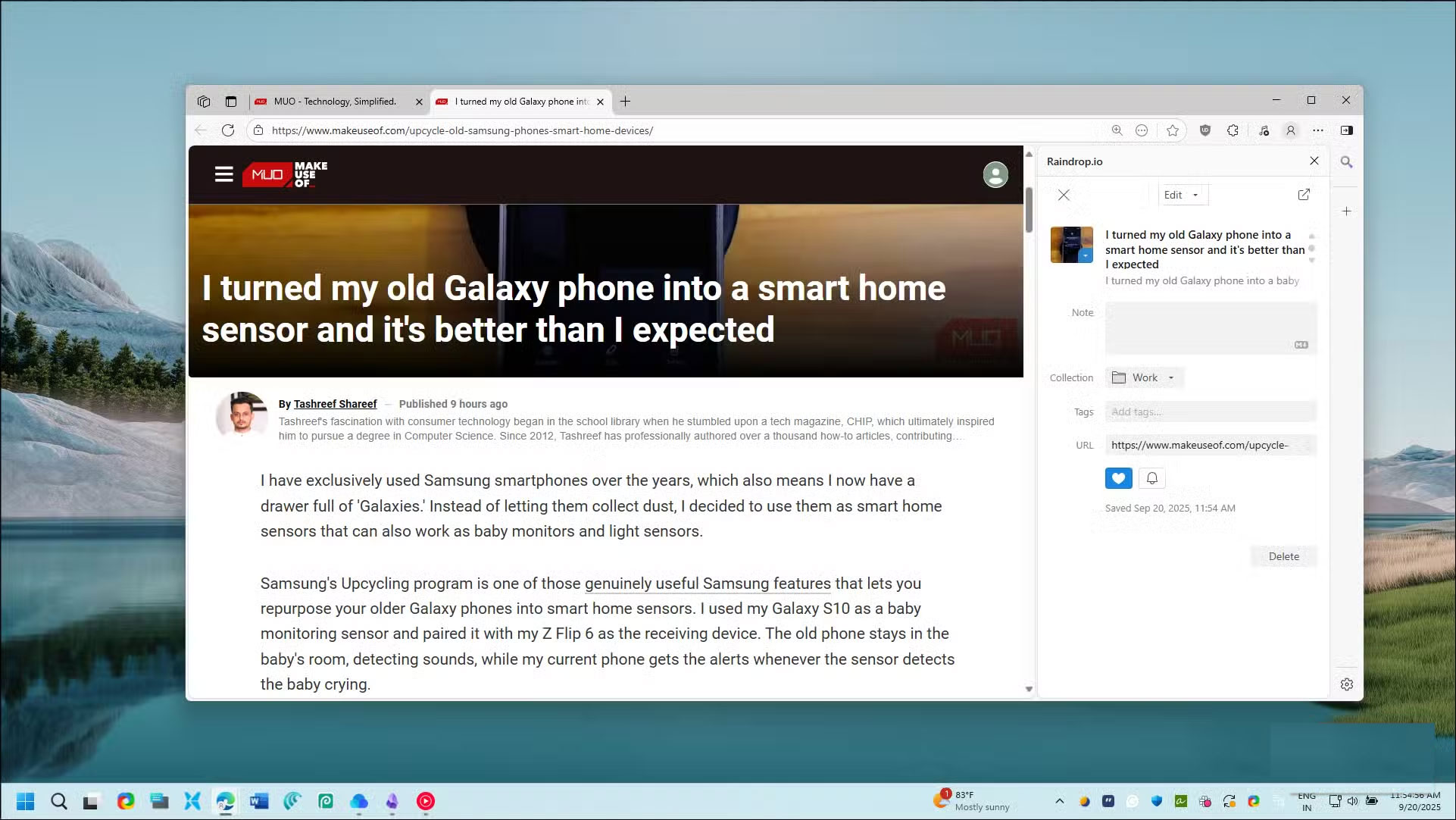
Task: Switch to the MUO Technology Simplified tab
Action: tap(333, 101)
